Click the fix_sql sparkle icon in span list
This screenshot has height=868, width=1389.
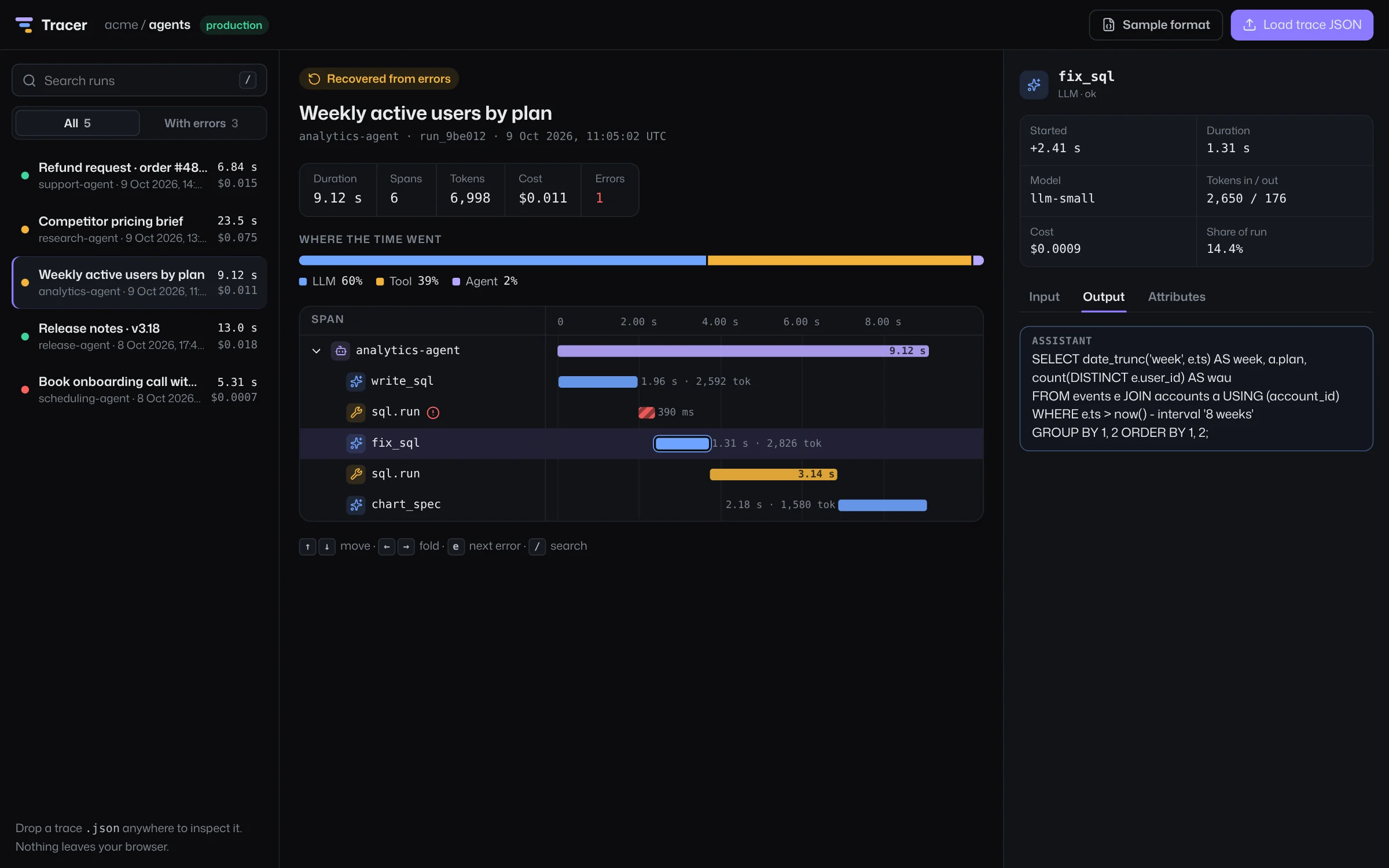tap(356, 443)
